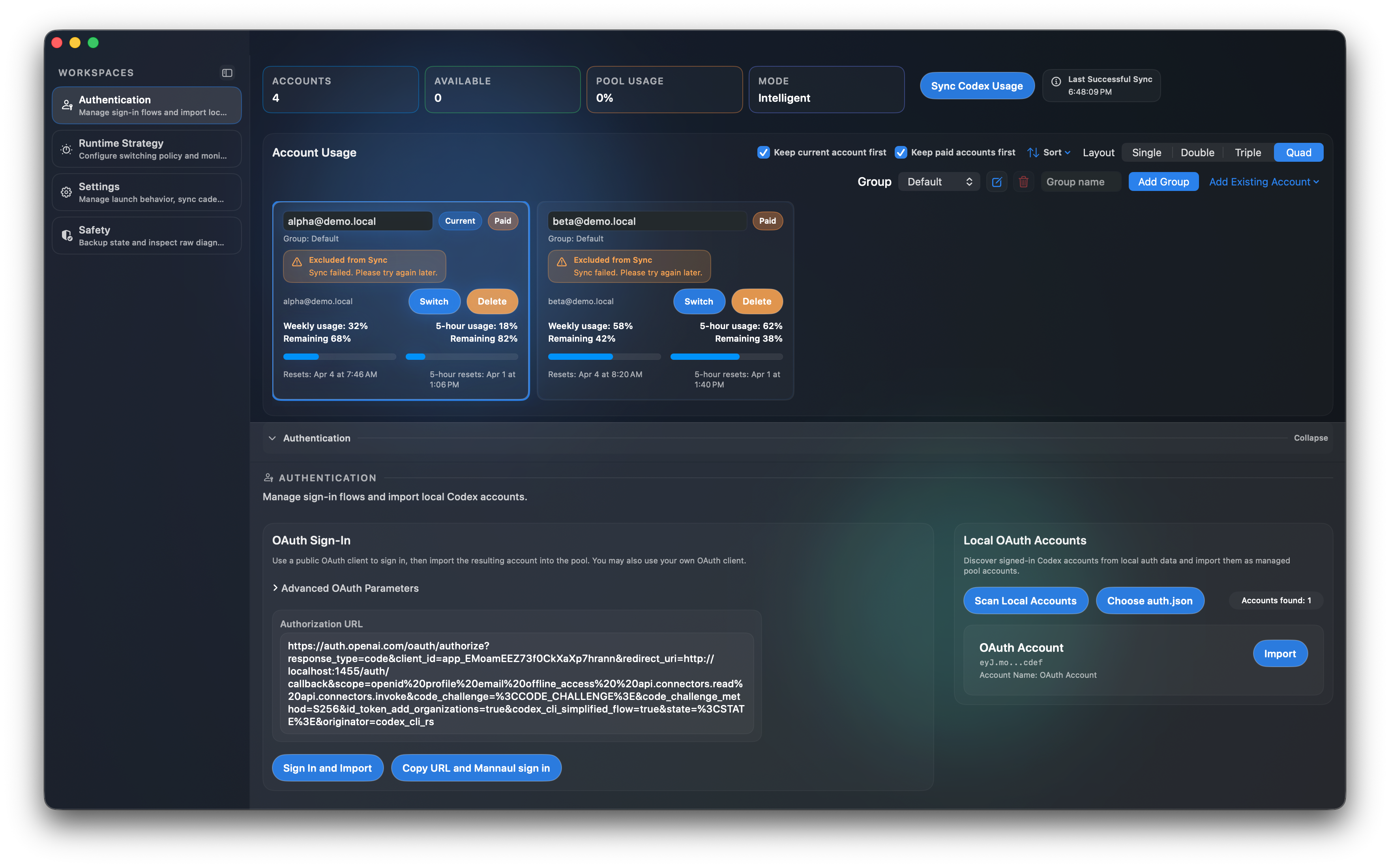Click the Safety shield icon in sidebar
The width and height of the screenshot is (1390, 868).
67,236
